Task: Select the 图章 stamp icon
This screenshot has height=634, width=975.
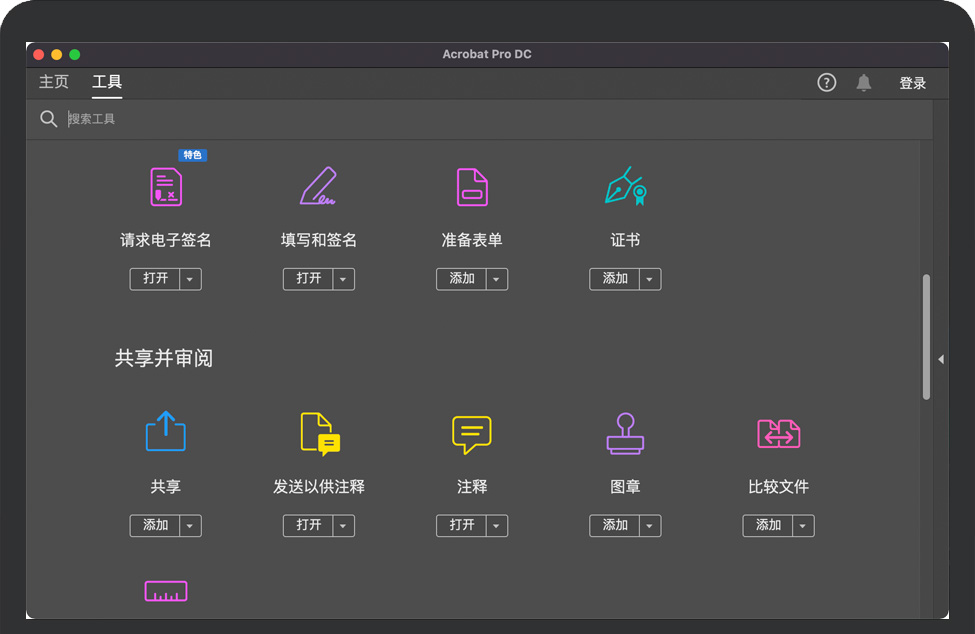Action: tap(625, 433)
